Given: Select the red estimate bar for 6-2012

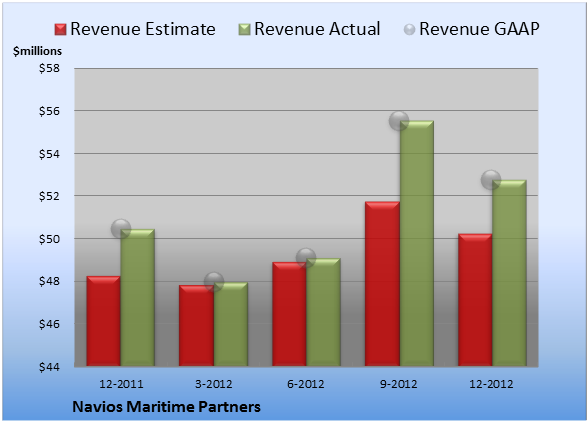Looking at the screenshot, I should (x=289, y=314).
